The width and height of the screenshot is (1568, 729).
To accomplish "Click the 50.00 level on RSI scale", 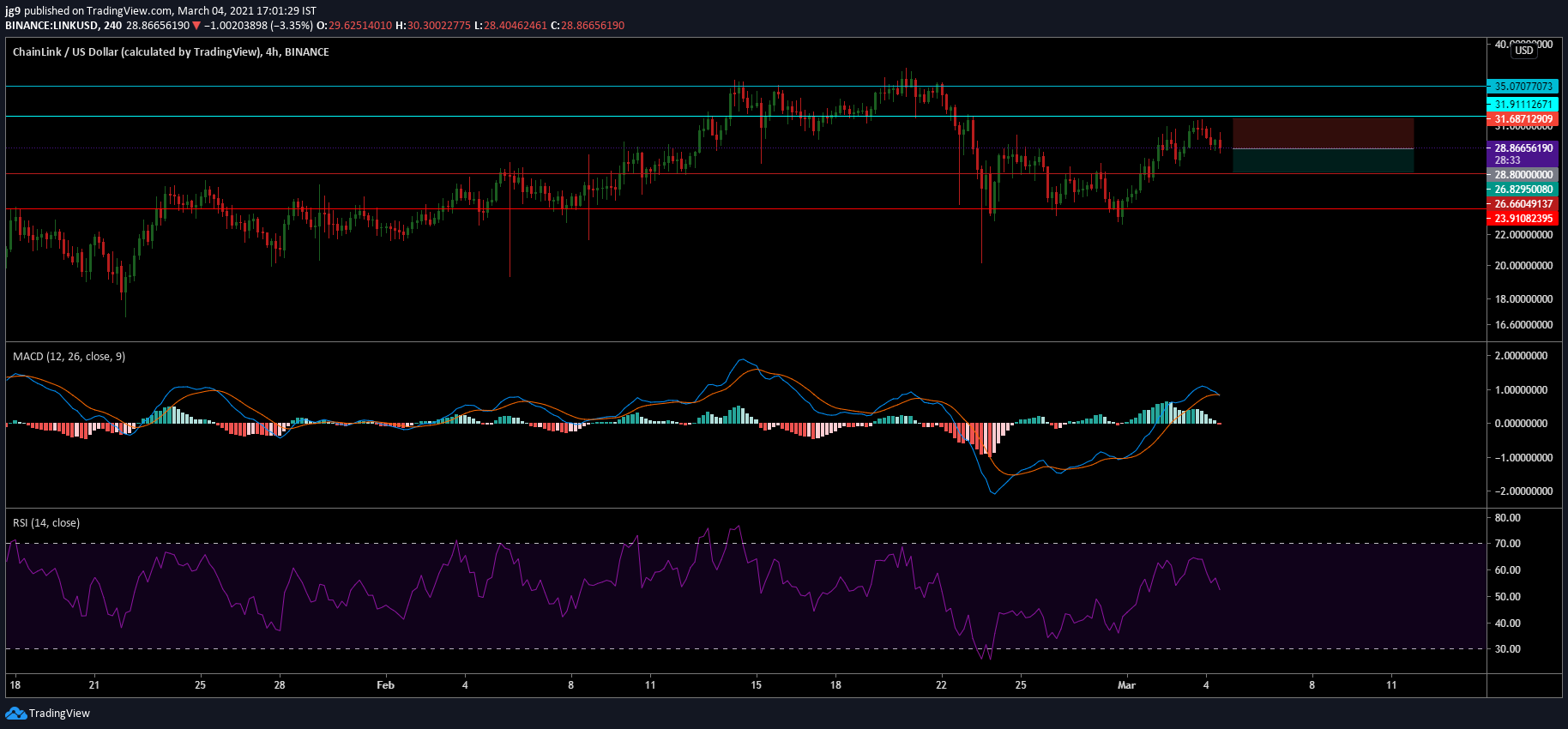I will (x=1507, y=597).
